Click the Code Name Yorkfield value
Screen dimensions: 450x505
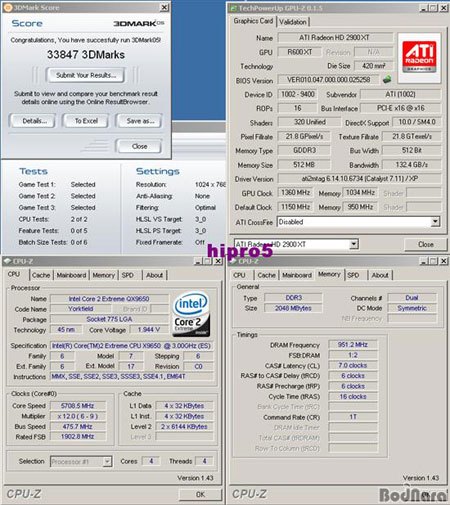pos(81,309)
